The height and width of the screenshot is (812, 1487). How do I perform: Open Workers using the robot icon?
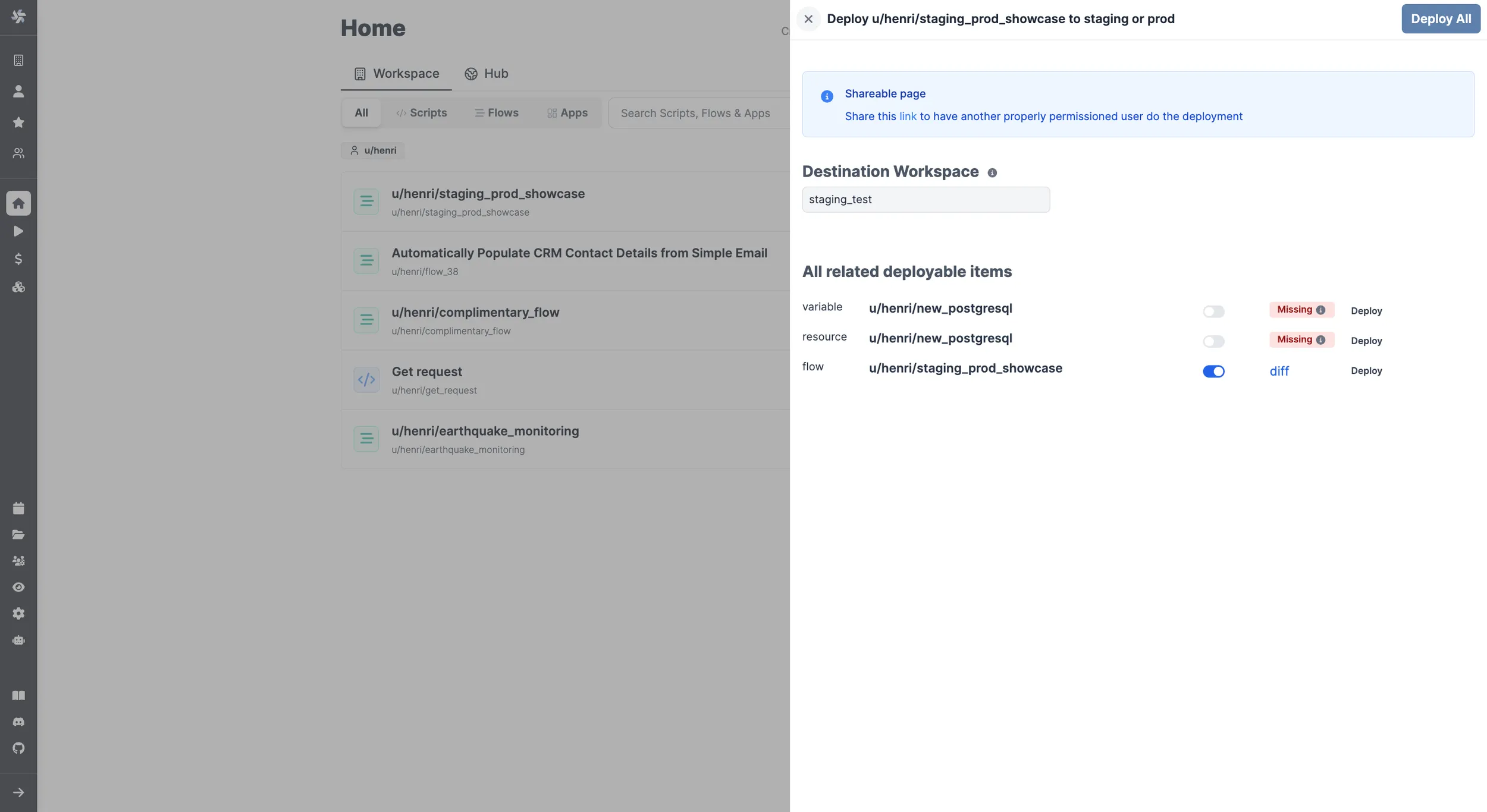click(18, 640)
